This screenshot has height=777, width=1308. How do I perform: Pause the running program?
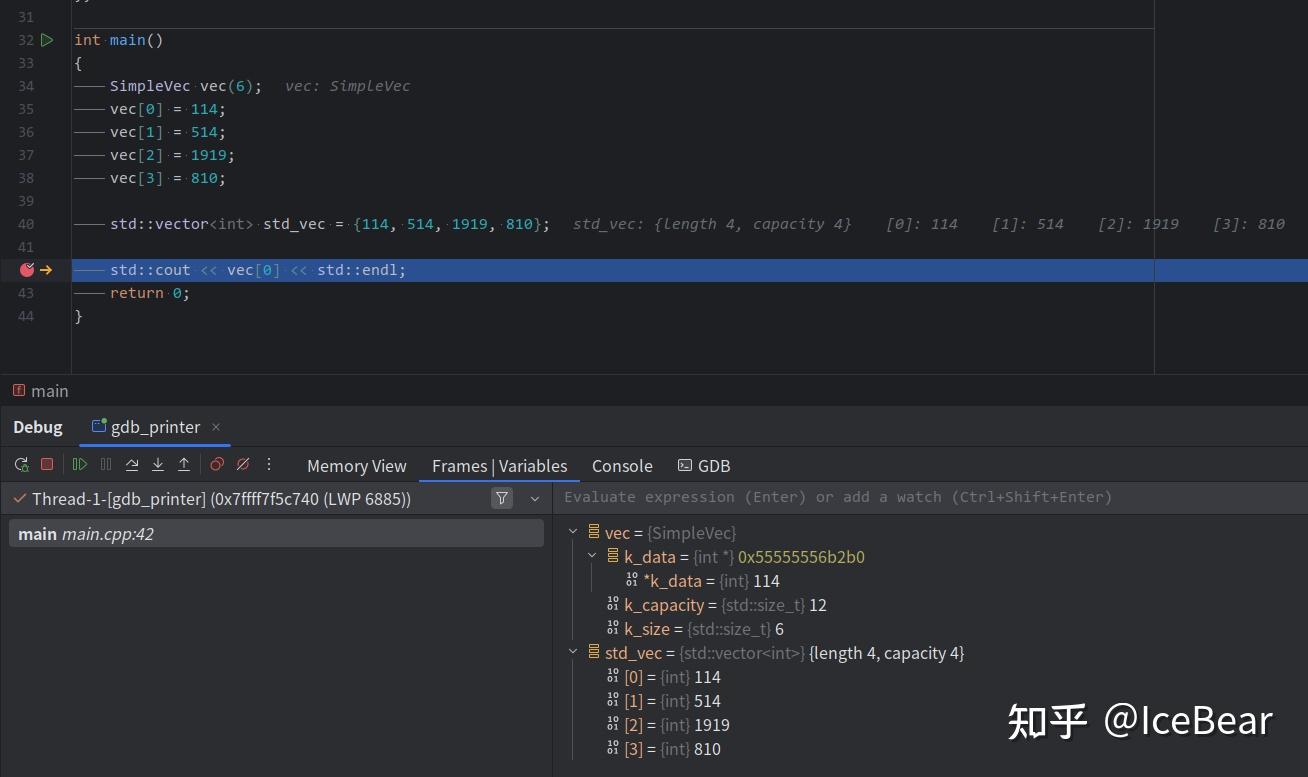click(104, 465)
